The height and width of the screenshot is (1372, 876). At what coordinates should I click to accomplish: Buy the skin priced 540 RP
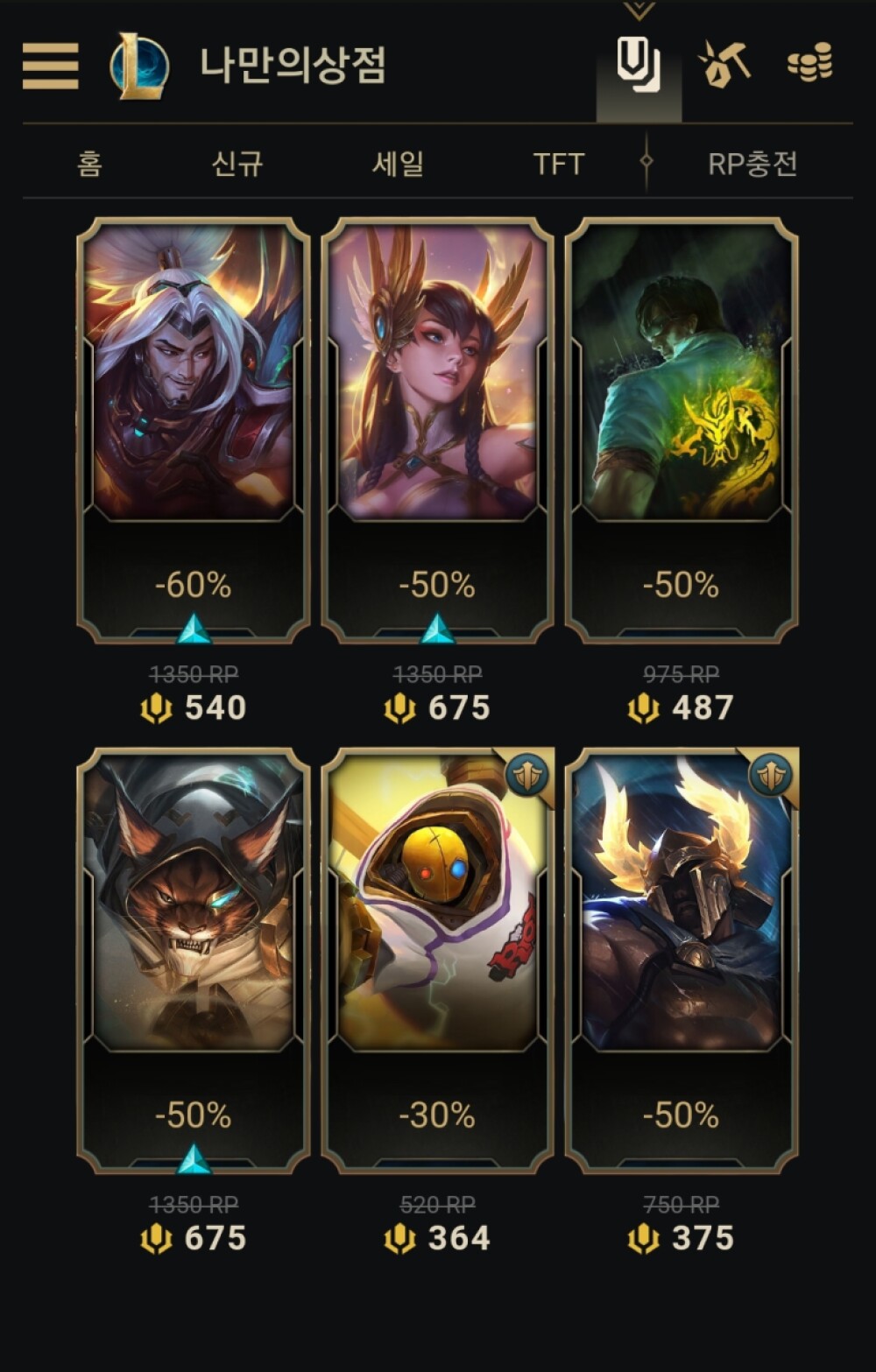[194, 430]
